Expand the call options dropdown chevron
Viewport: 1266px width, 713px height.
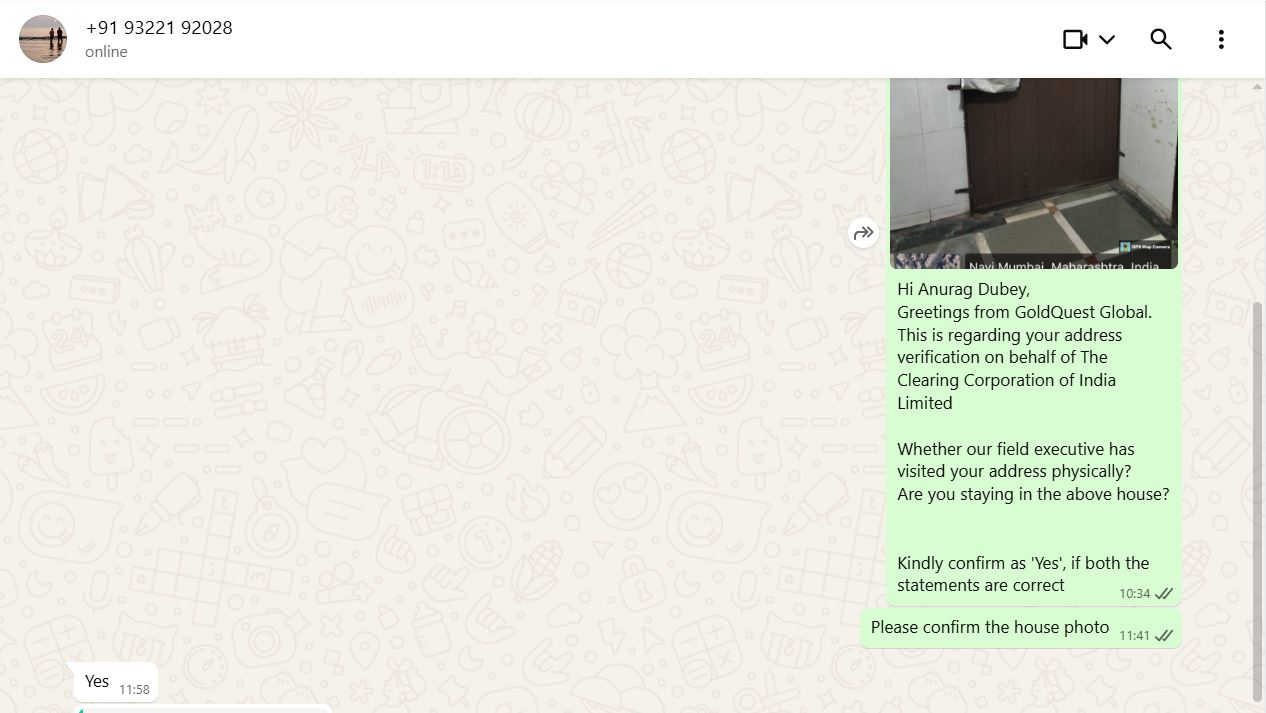coord(1107,40)
